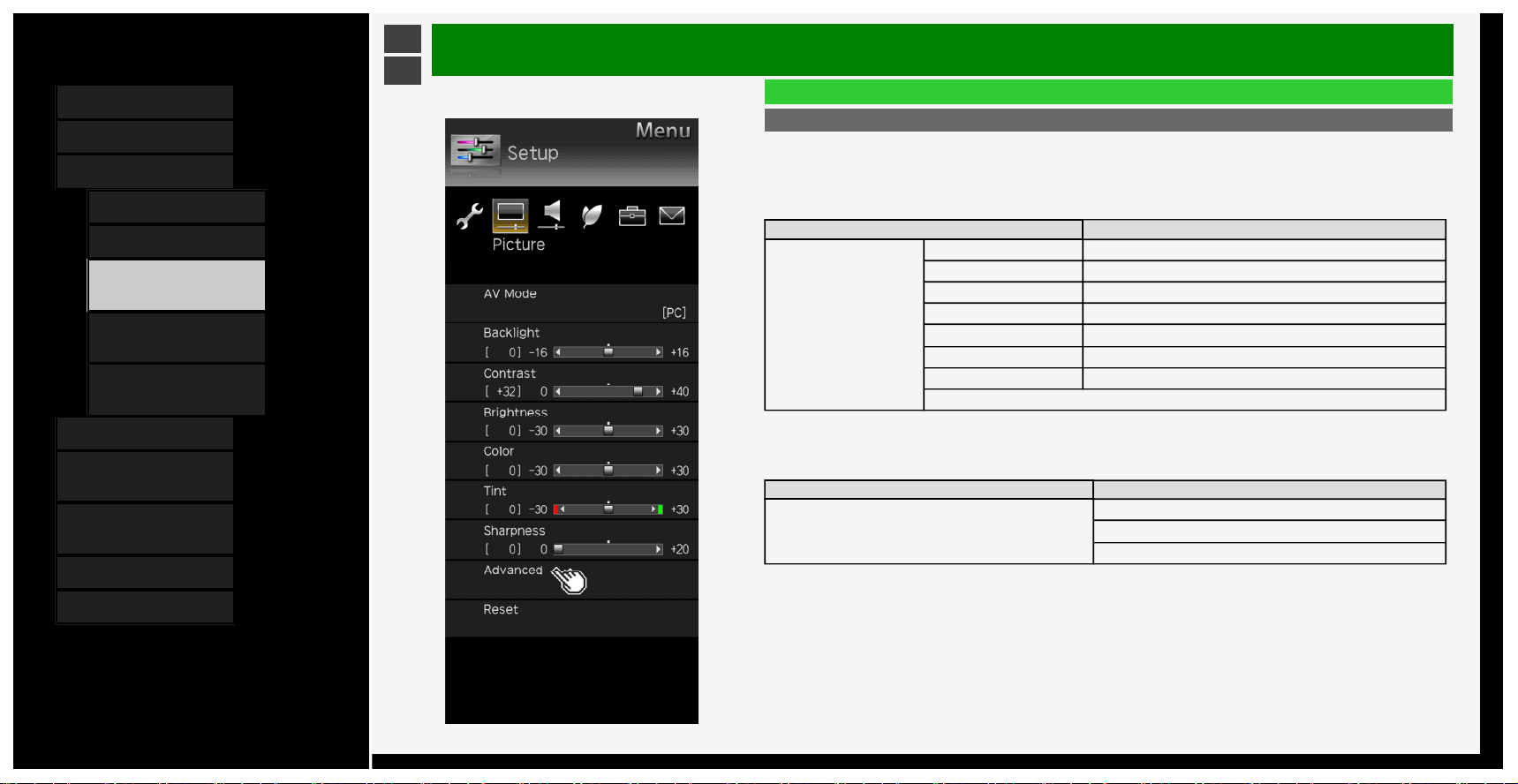Click the Sharpness slider right arrow
1518x784 pixels.
pyautogui.click(x=658, y=549)
